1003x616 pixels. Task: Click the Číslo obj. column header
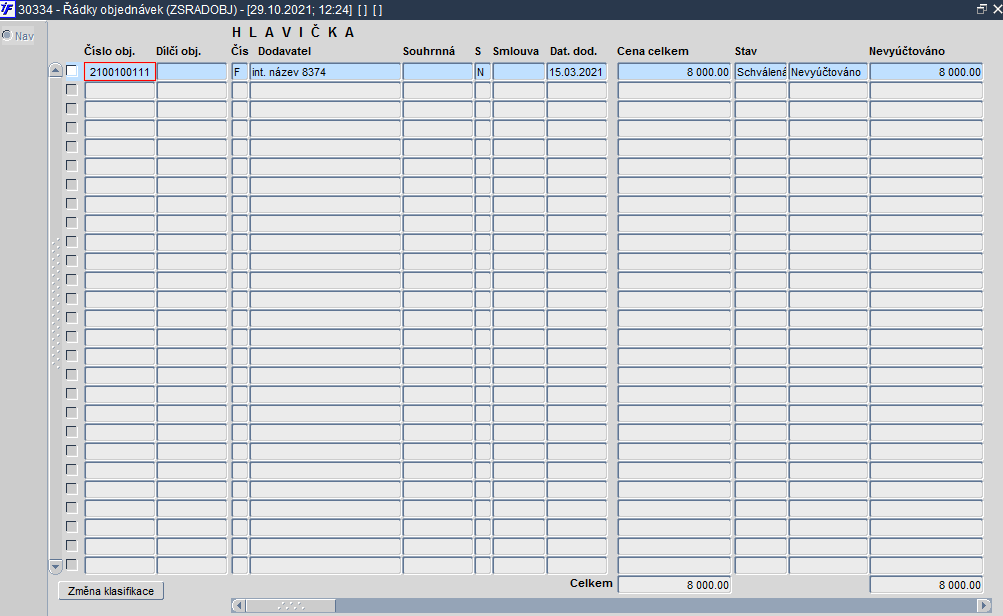(x=109, y=51)
